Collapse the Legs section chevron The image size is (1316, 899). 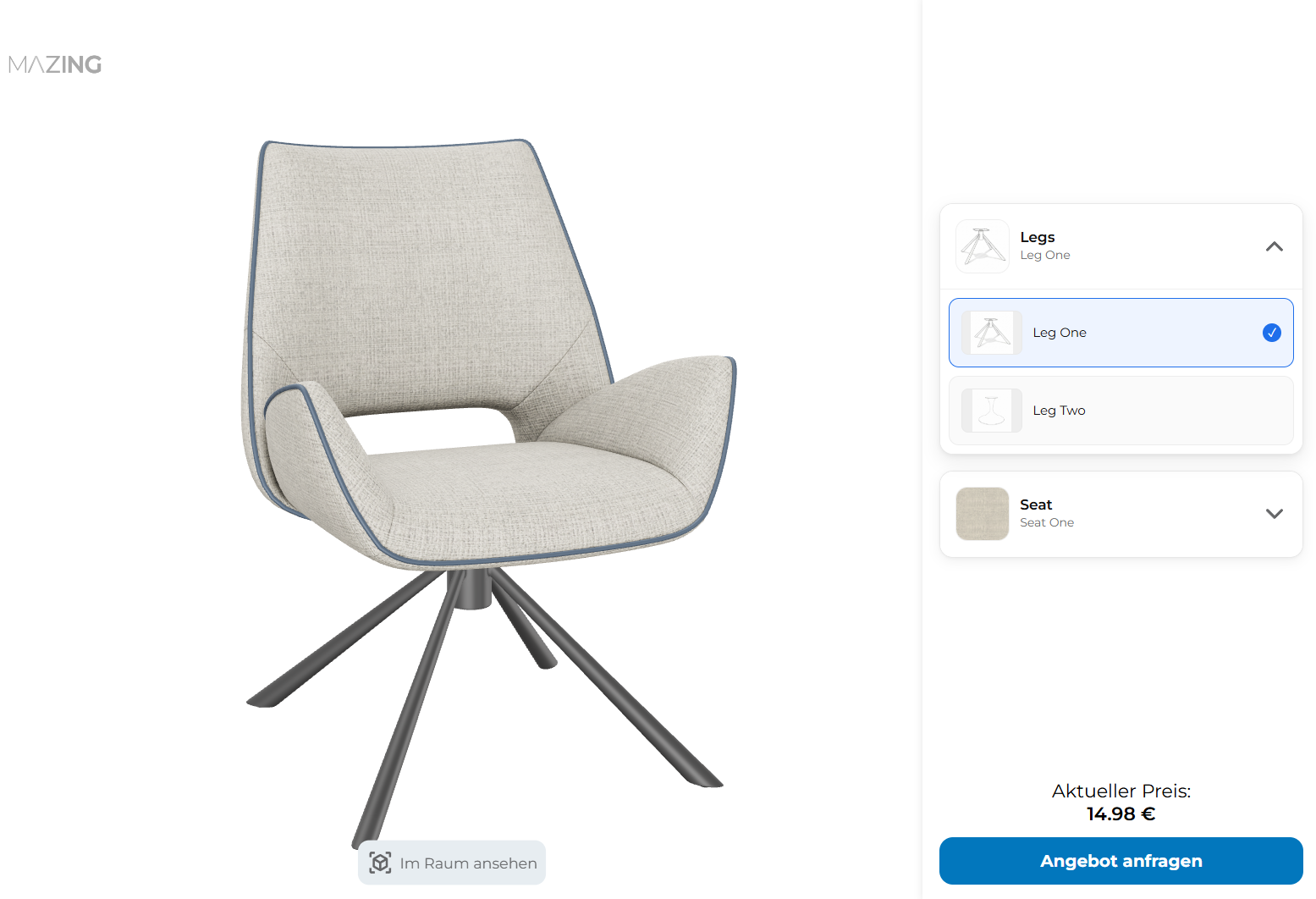pyautogui.click(x=1274, y=246)
